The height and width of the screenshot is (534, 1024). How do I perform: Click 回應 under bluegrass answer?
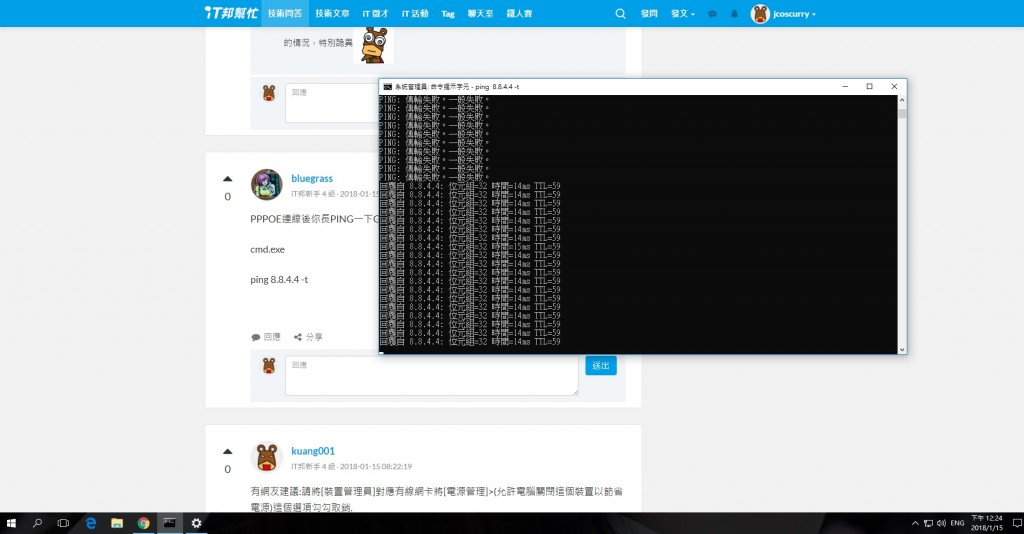pyautogui.click(x=266, y=337)
